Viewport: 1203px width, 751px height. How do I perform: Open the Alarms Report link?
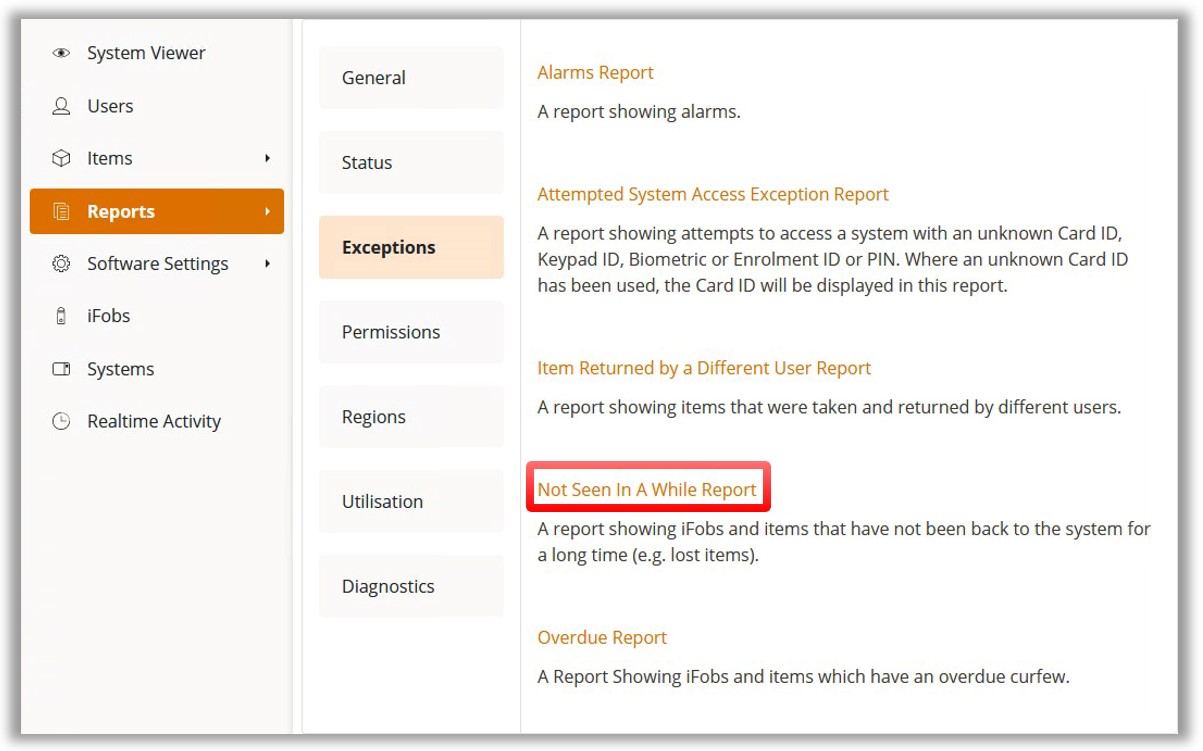pyautogui.click(x=595, y=73)
